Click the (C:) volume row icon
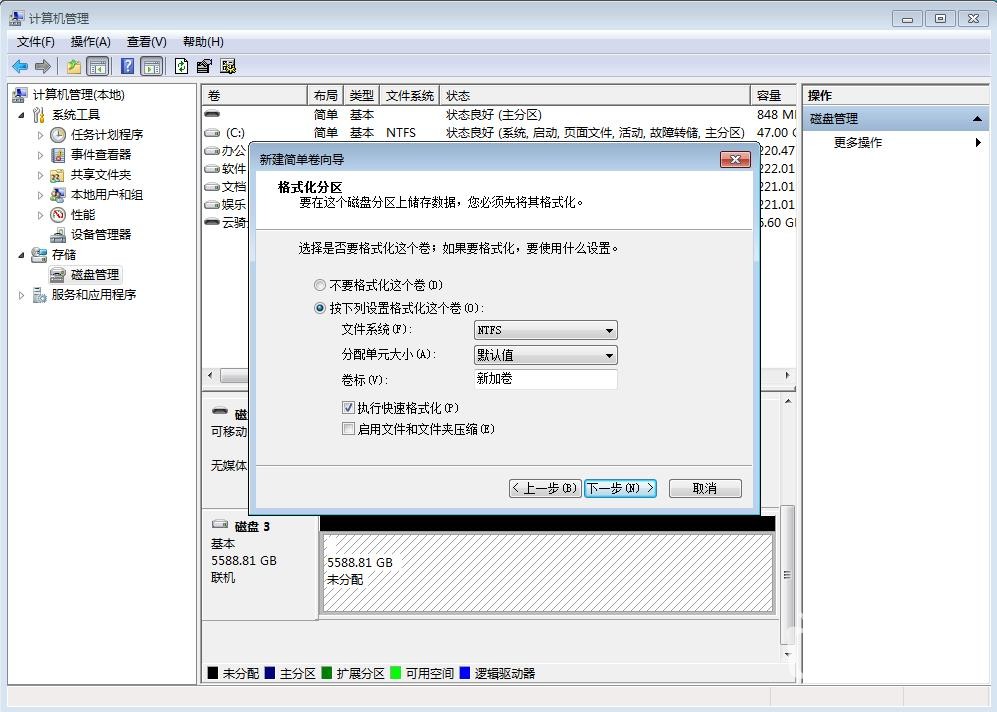The width and height of the screenshot is (997, 712). (x=212, y=133)
